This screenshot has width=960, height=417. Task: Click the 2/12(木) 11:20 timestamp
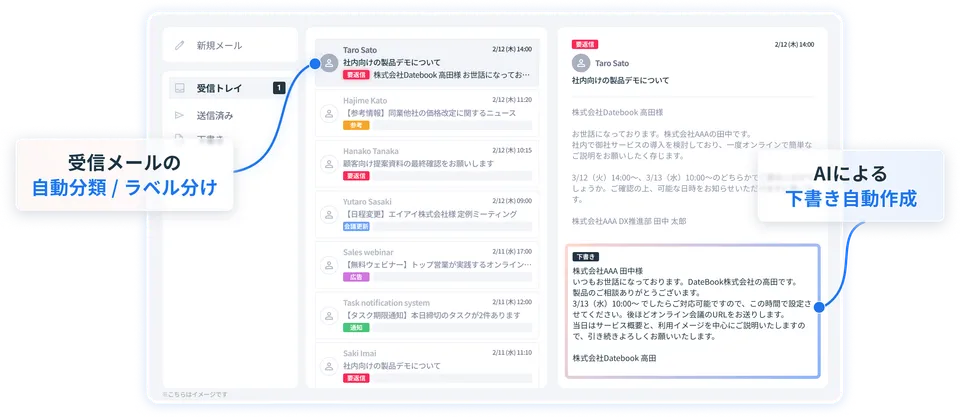click(512, 99)
